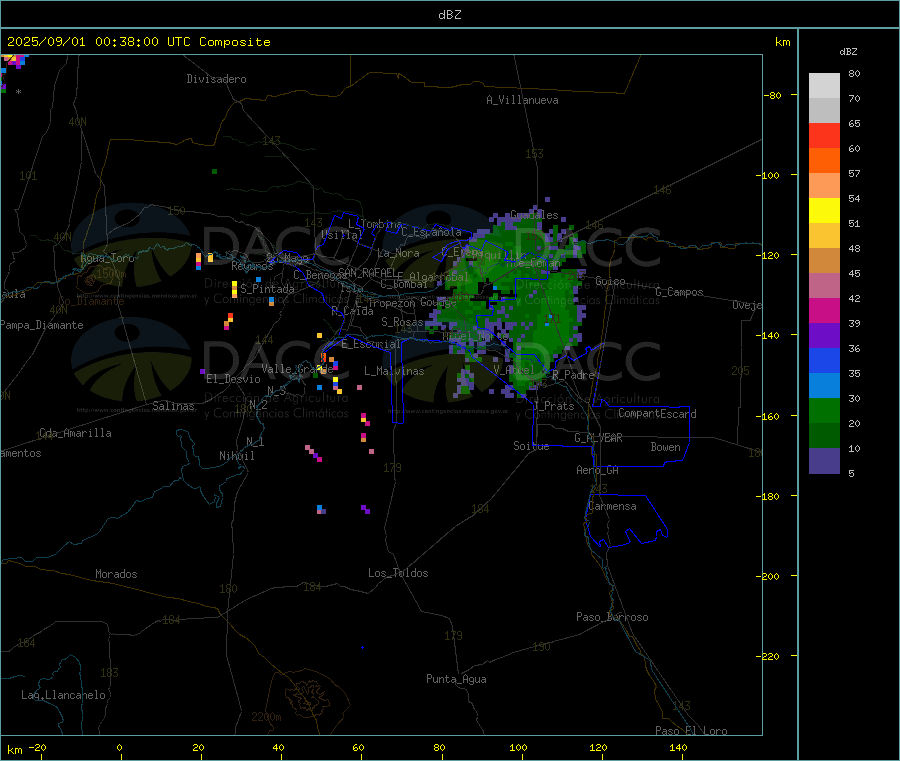Click the Soitue map label
Screen dimensions: 900x761
pyautogui.click(x=532, y=446)
